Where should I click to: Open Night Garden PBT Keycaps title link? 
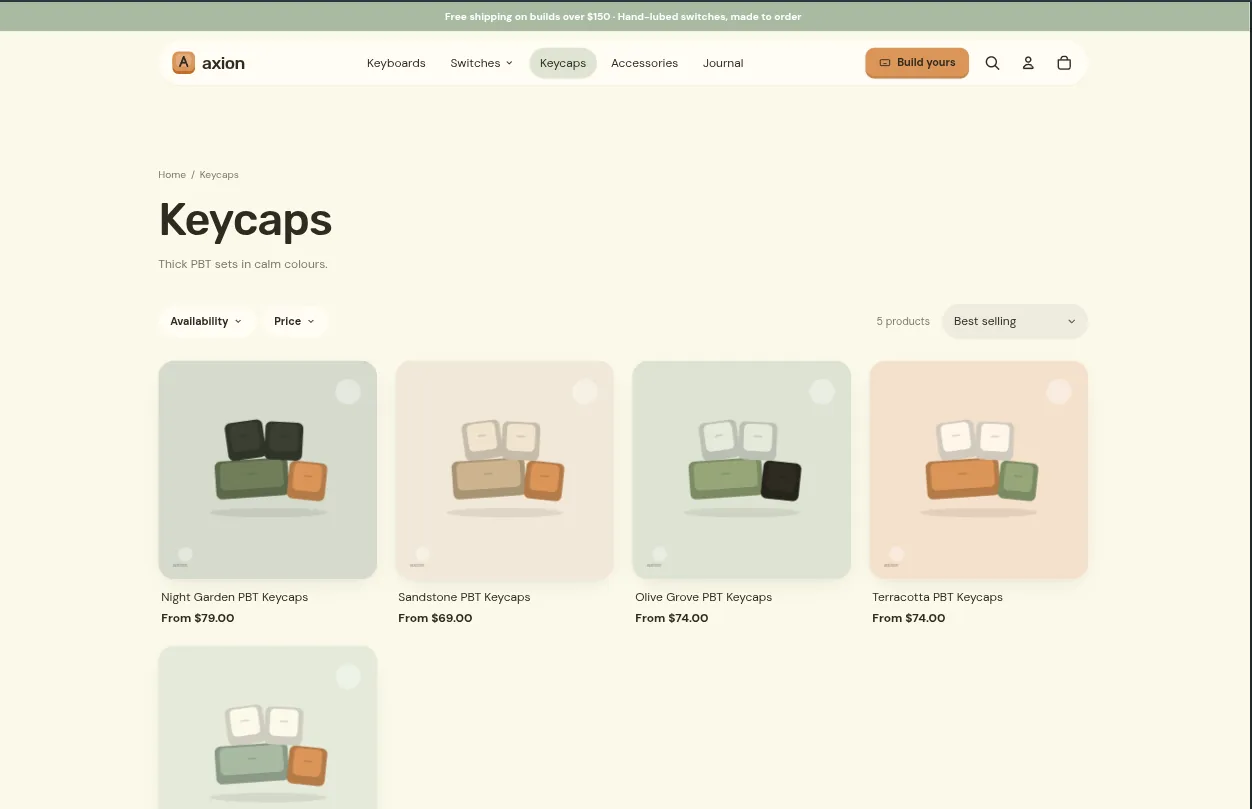pos(234,597)
